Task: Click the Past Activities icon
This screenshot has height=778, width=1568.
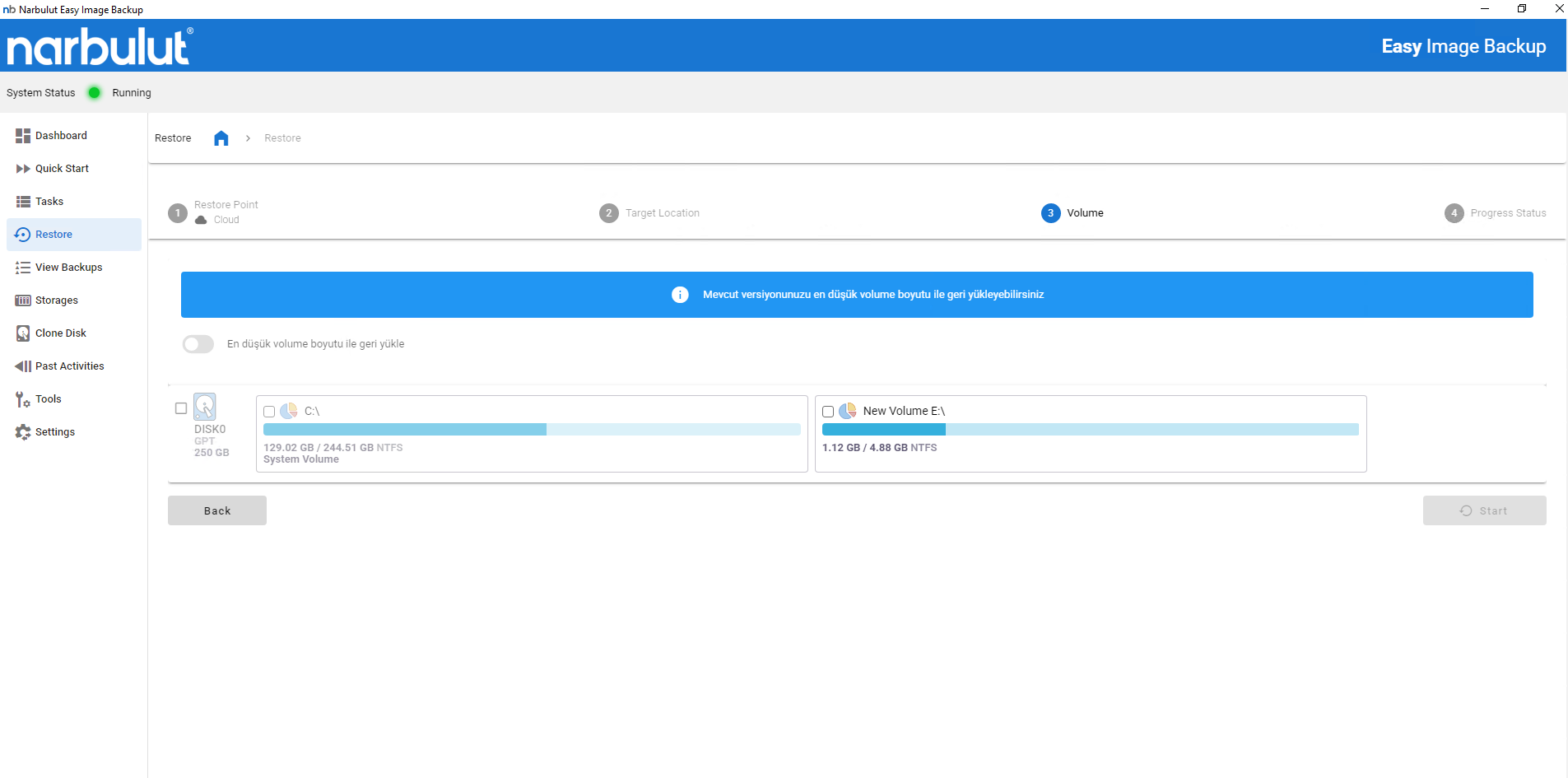Action: (23, 366)
